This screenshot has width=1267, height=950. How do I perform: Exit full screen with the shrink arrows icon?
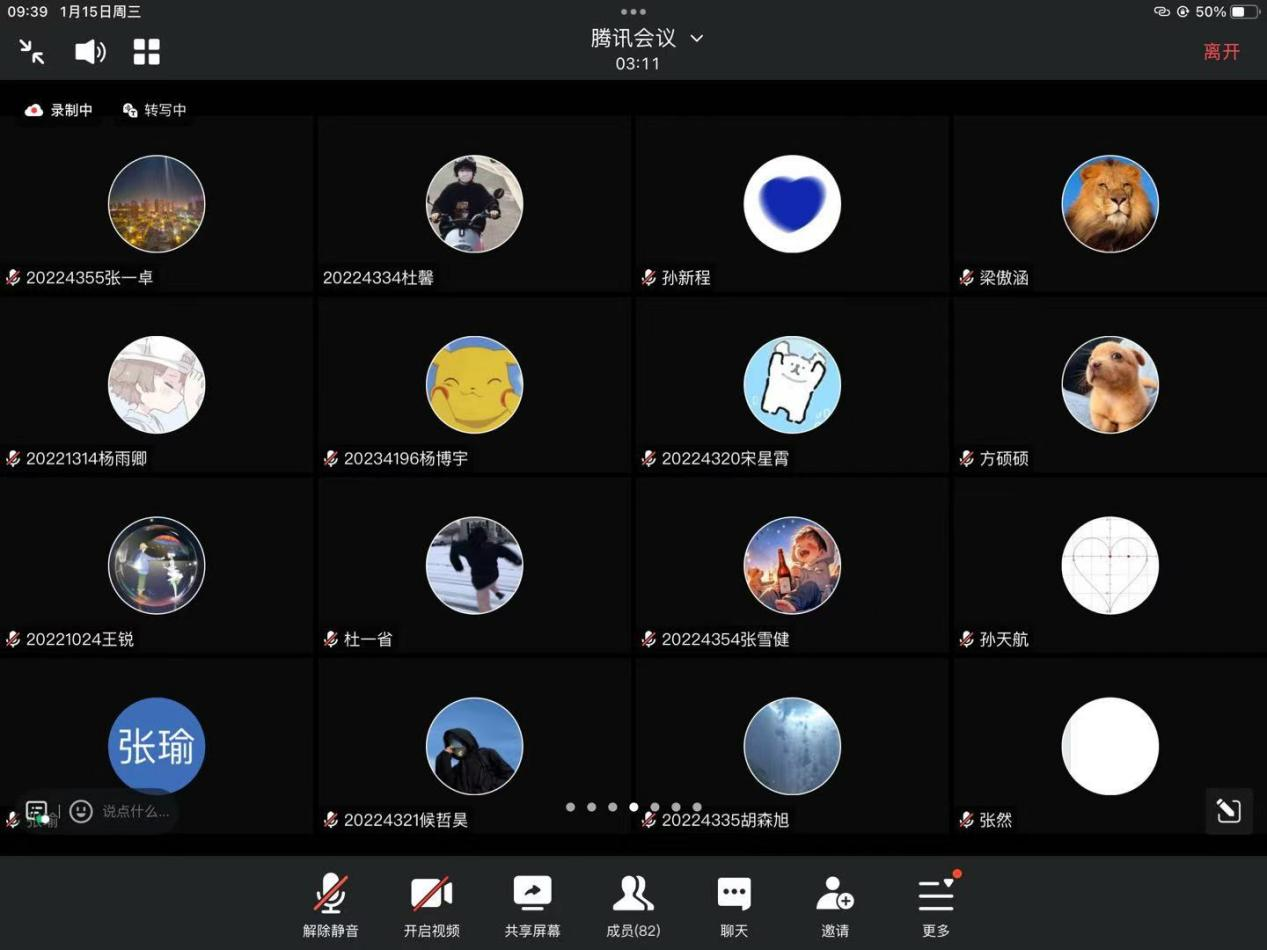[x=32, y=52]
